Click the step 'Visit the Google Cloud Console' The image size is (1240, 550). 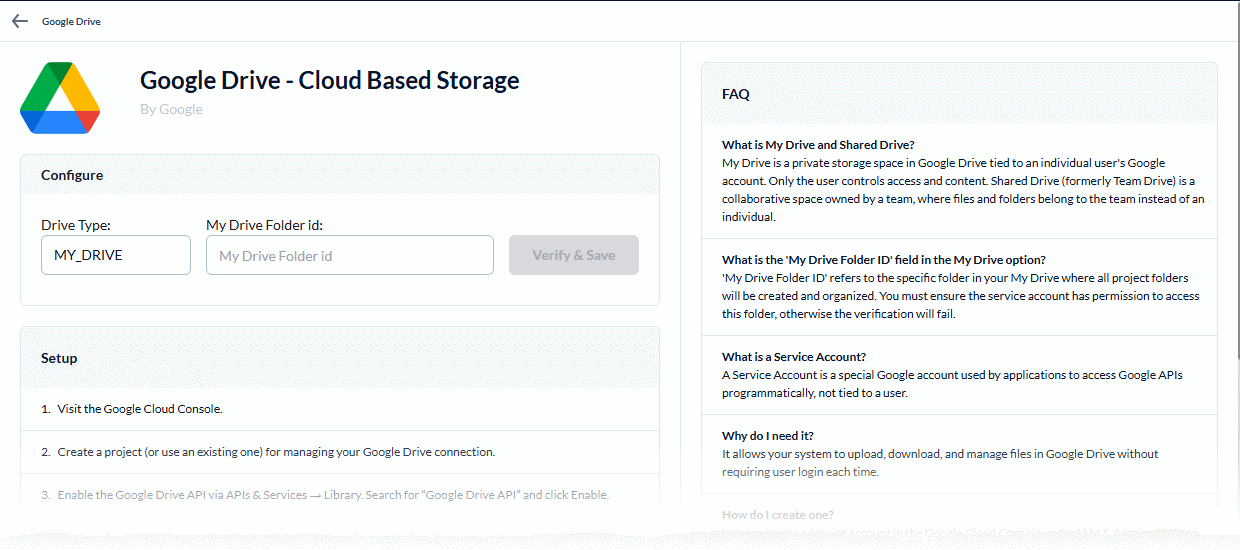click(x=340, y=409)
